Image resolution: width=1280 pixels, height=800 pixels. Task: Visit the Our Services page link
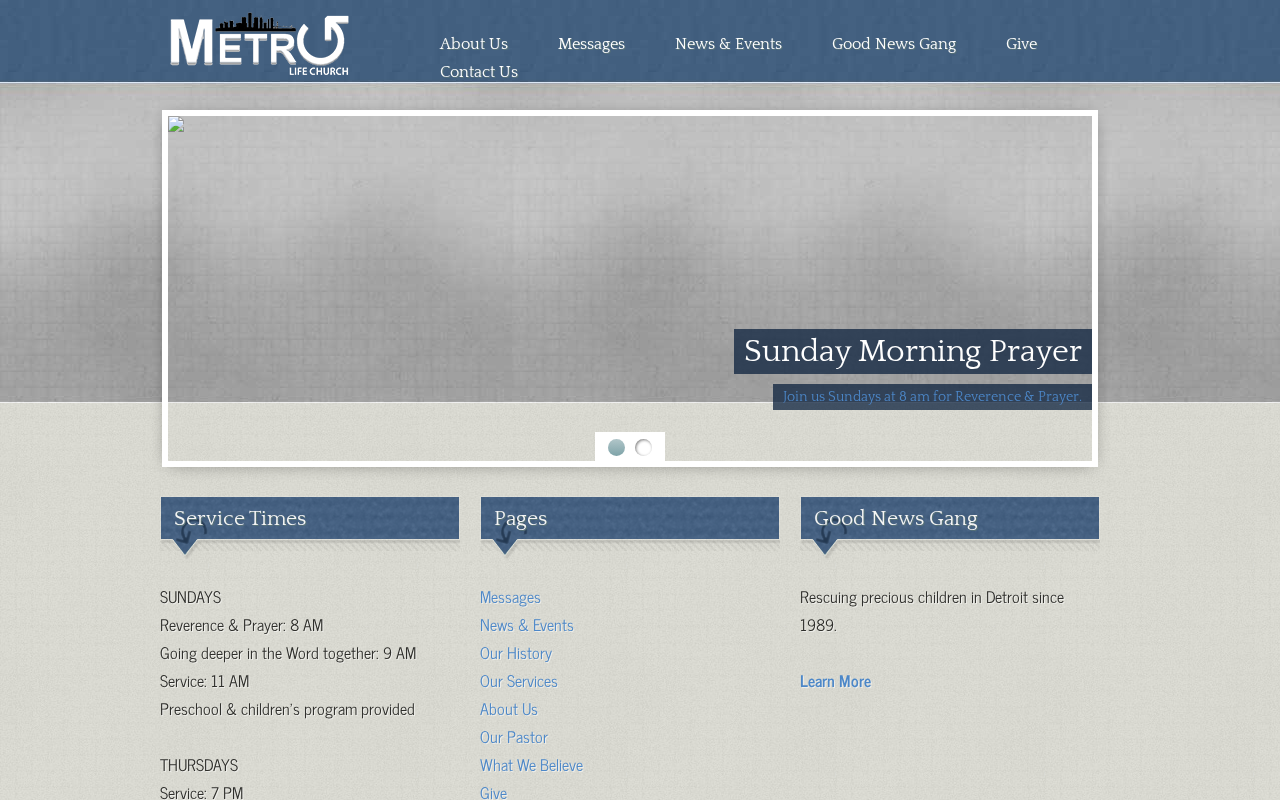point(519,681)
